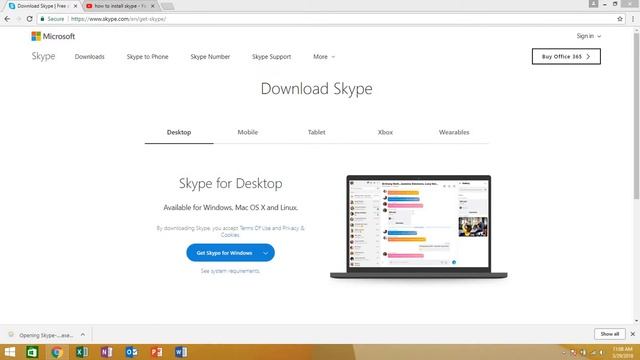640x360 pixels.
Task: Click the Secure padlock indicator
Action: (x=52, y=19)
